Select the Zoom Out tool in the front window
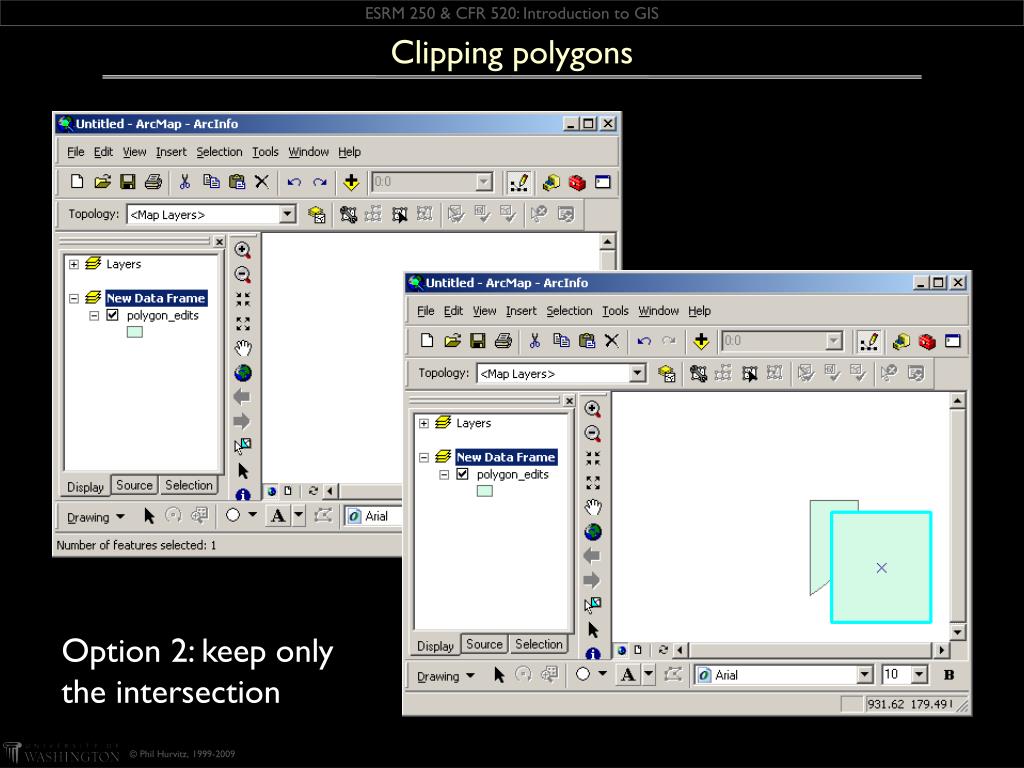The image size is (1024, 768). click(x=592, y=434)
